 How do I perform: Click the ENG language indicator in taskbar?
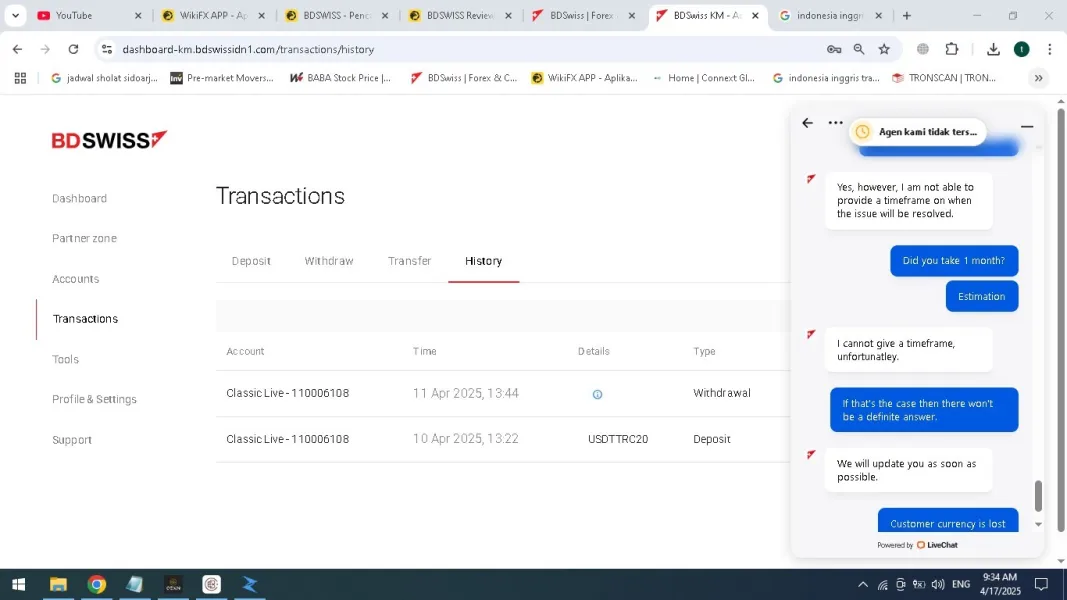(x=961, y=584)
